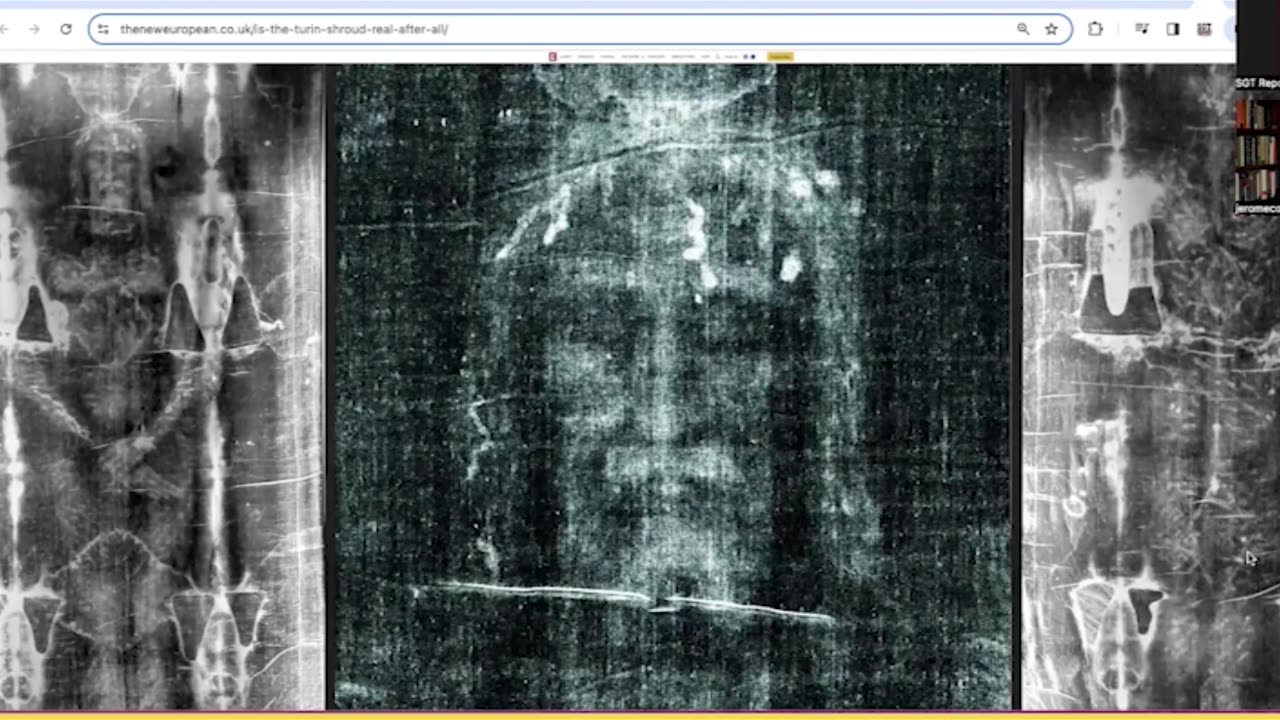
Task: Go forward with the browser arrow
Action: pos(34,29)
